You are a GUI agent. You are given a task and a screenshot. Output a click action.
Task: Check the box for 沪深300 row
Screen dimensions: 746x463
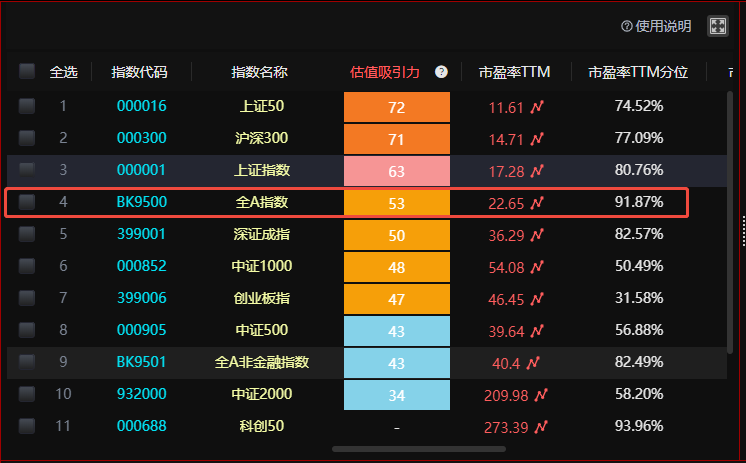(x=27, y=138)
